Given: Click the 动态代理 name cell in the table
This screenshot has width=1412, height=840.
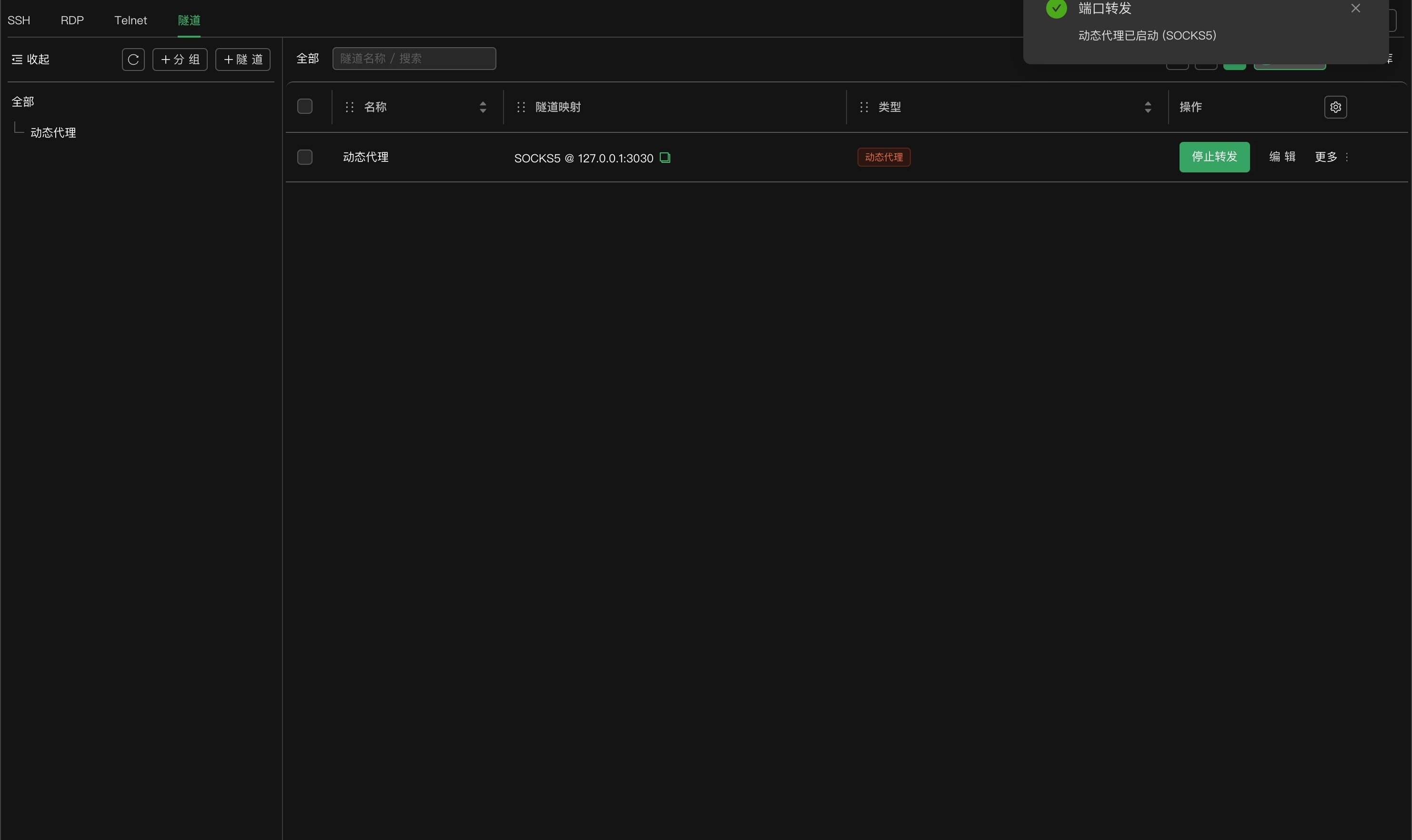Looking at the screenshot, I should pos(366,157).
